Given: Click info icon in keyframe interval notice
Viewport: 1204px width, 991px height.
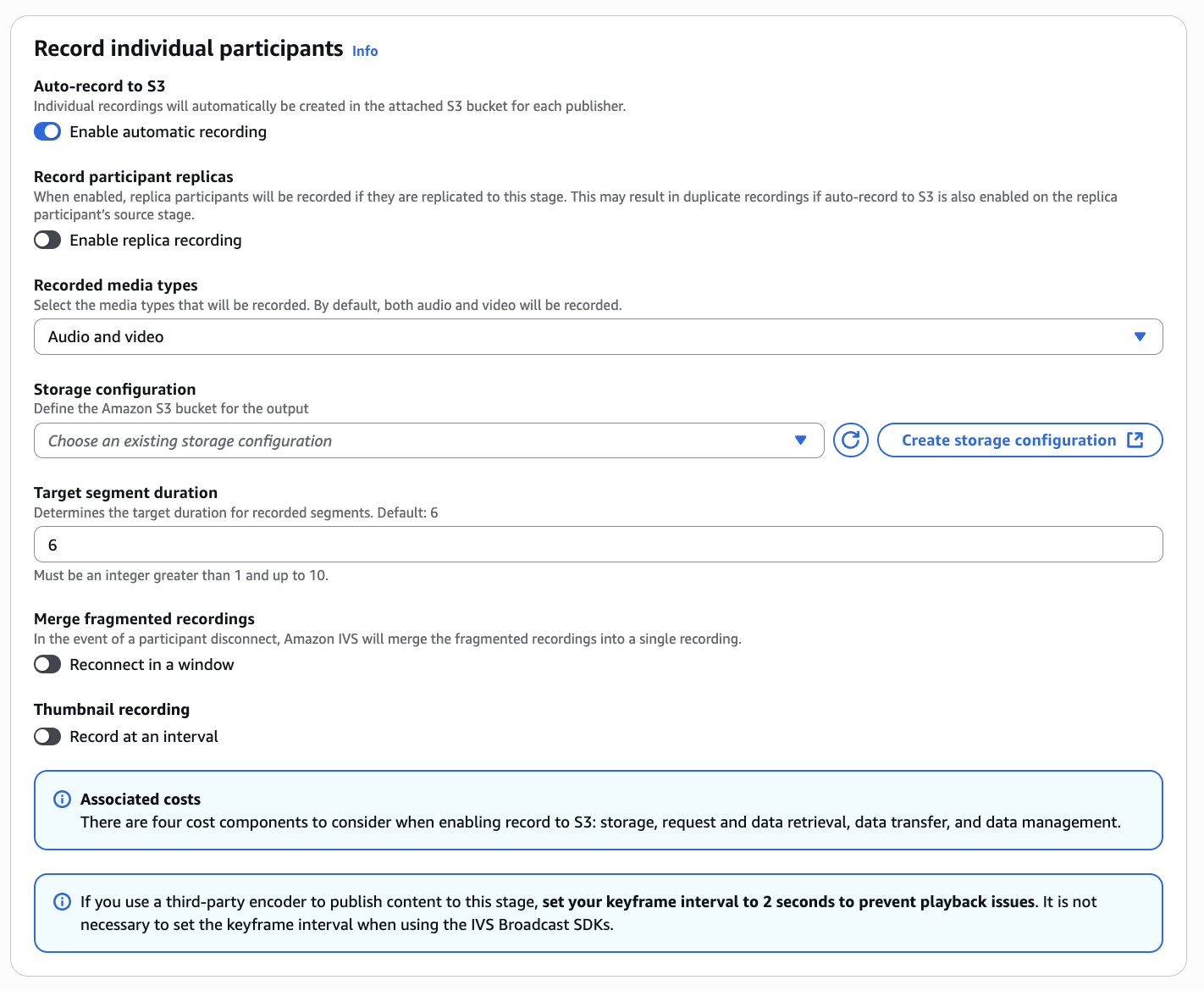Looking at the screenshot, I should tap(62, 901).
